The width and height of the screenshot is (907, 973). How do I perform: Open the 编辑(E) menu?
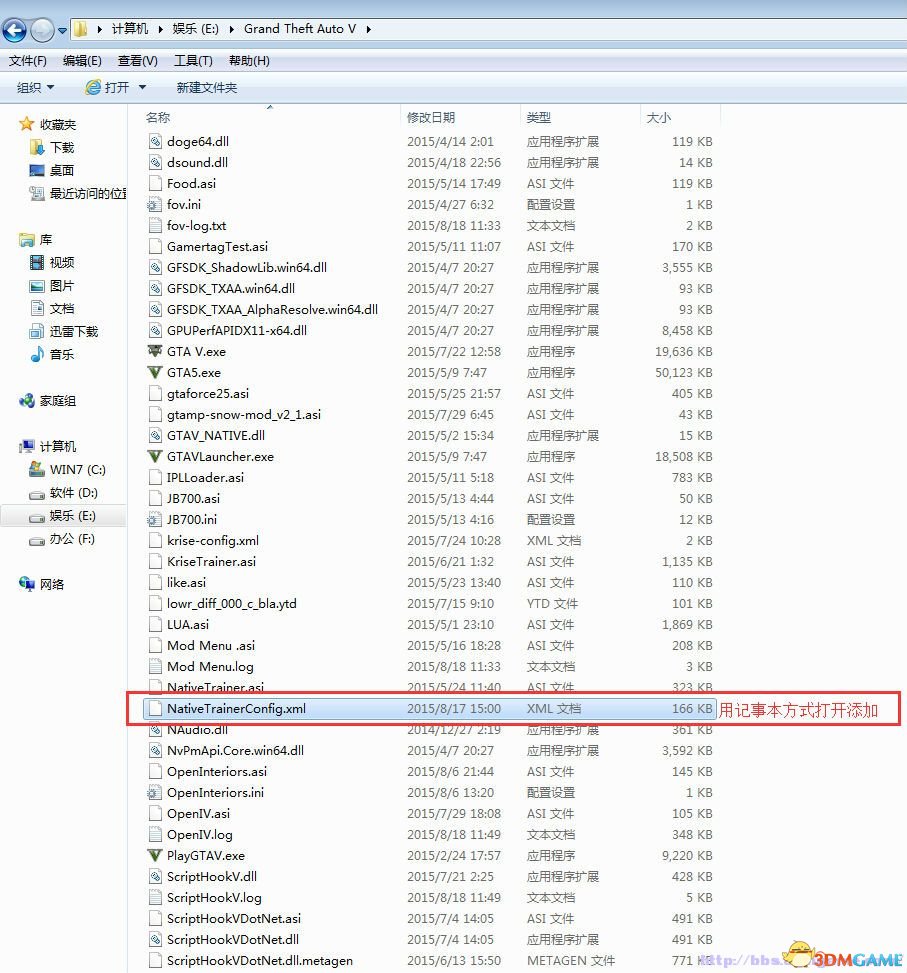[82, 61]
